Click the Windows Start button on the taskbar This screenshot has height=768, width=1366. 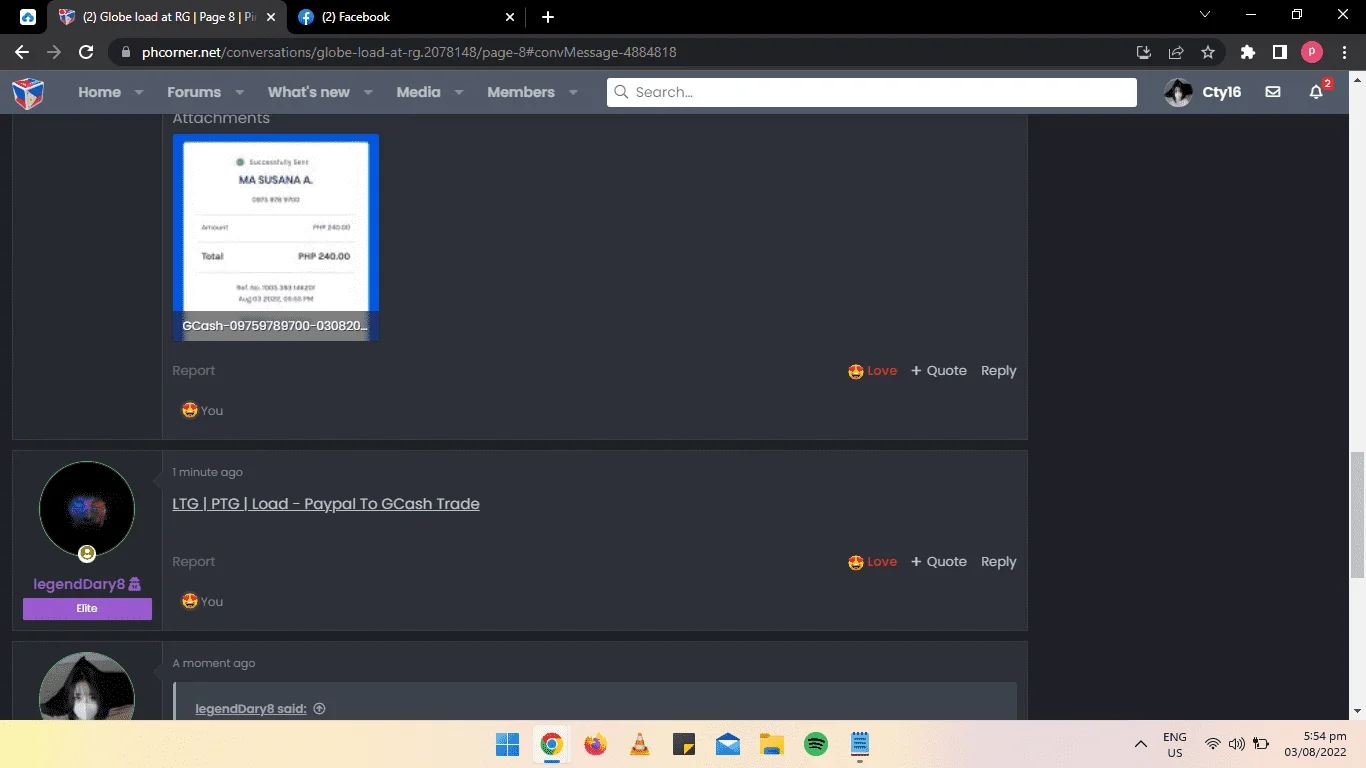click(x=507, y=745)
